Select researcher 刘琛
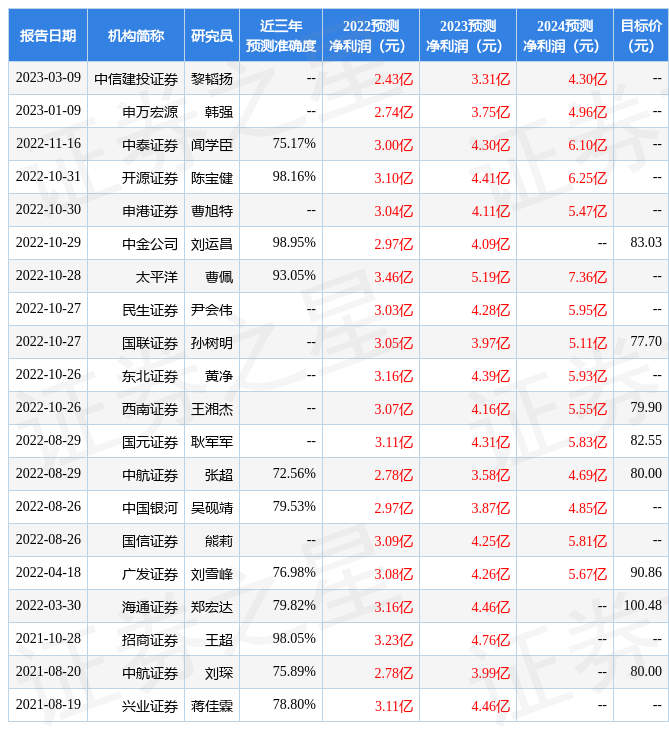 click(x=218, y=674)
